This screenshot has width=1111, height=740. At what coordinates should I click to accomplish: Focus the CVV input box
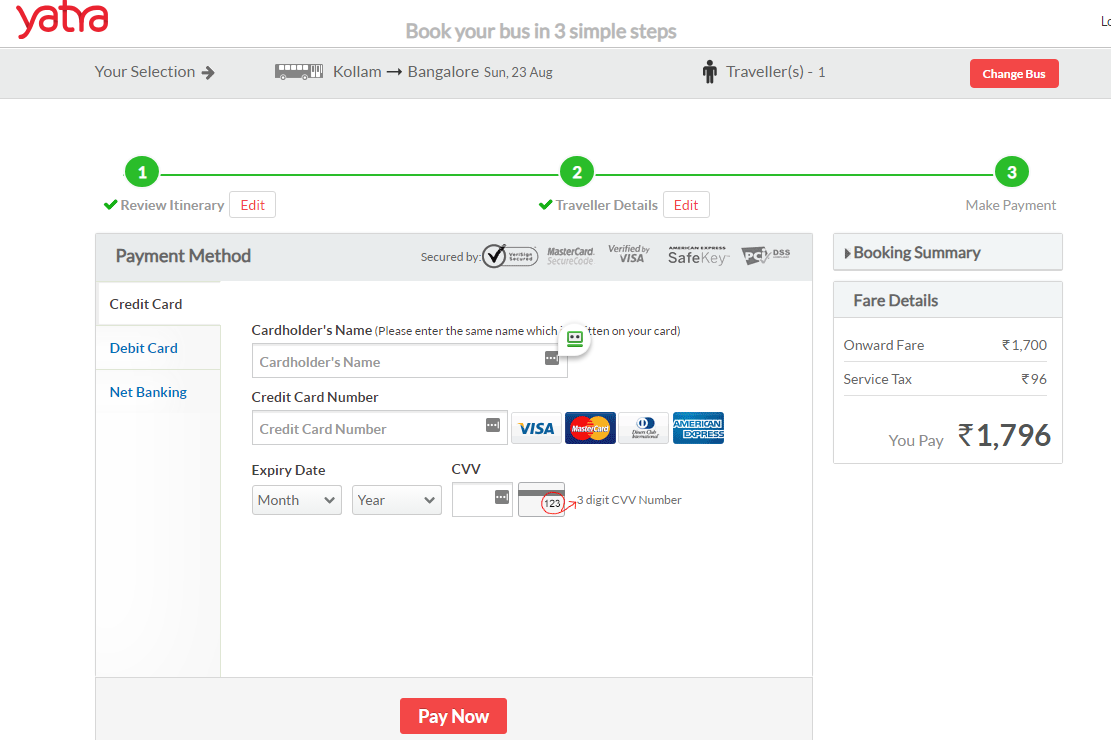pos(483,500)
